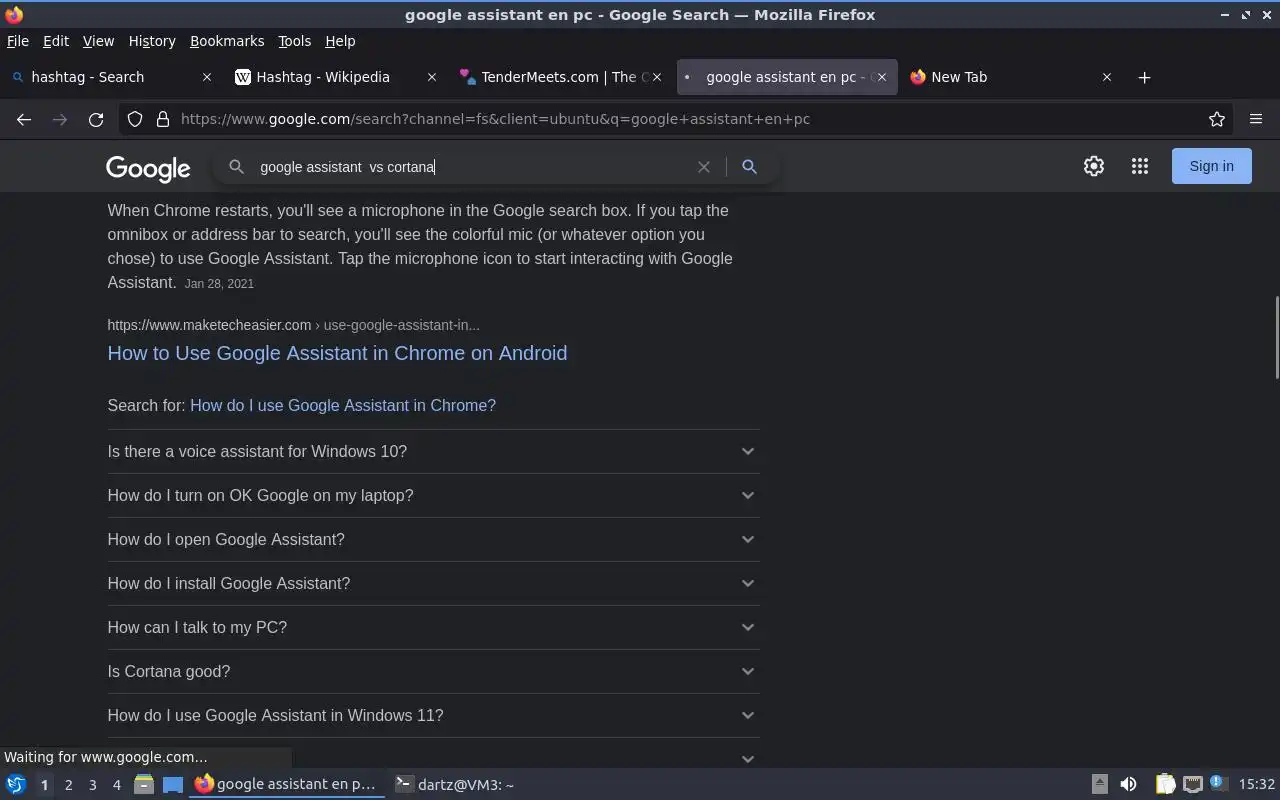Expand 'How do I use Google Assistant in Windows 11?'
Image resolution: width=1280 pixels, height=800 pixels.
(433, 715)
